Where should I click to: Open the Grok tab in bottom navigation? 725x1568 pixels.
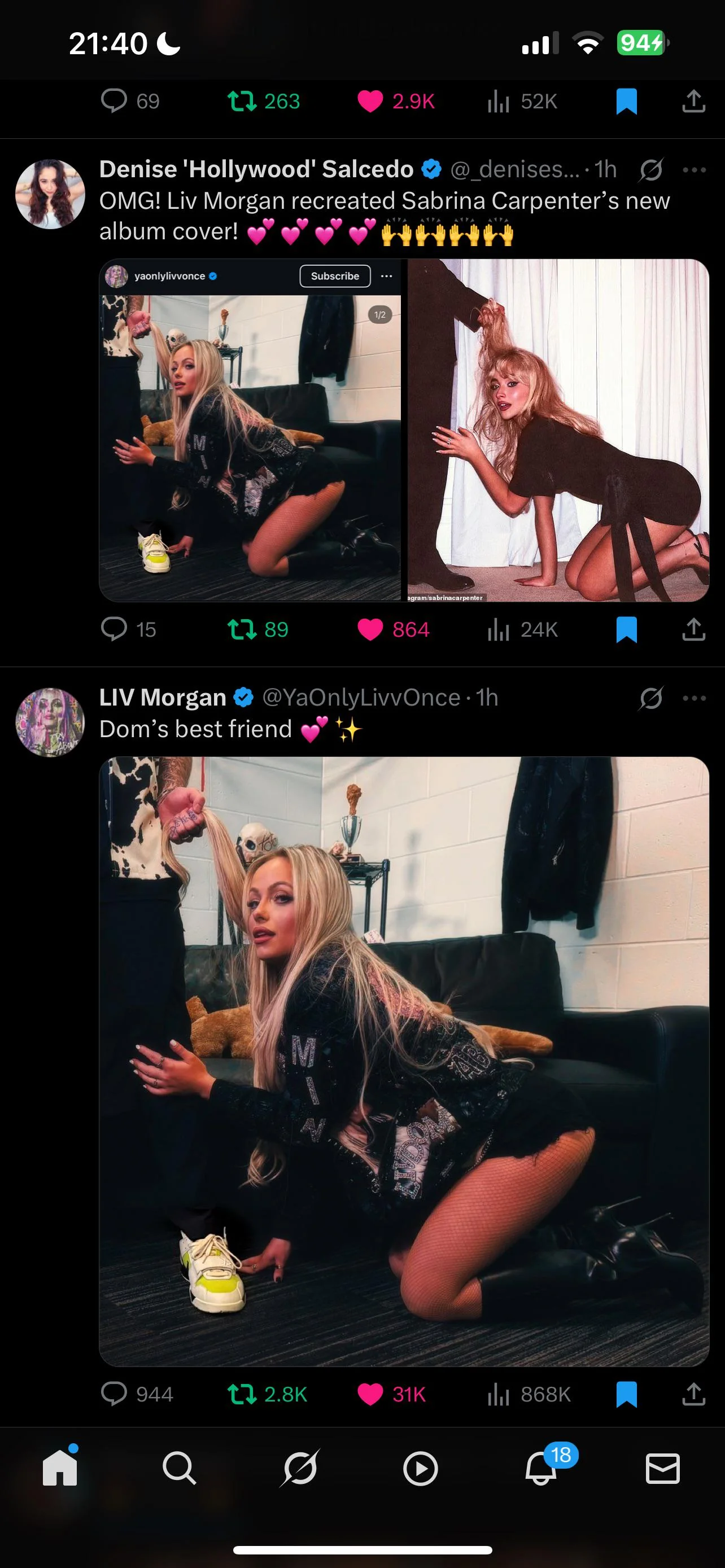[x=300, y=1468]
